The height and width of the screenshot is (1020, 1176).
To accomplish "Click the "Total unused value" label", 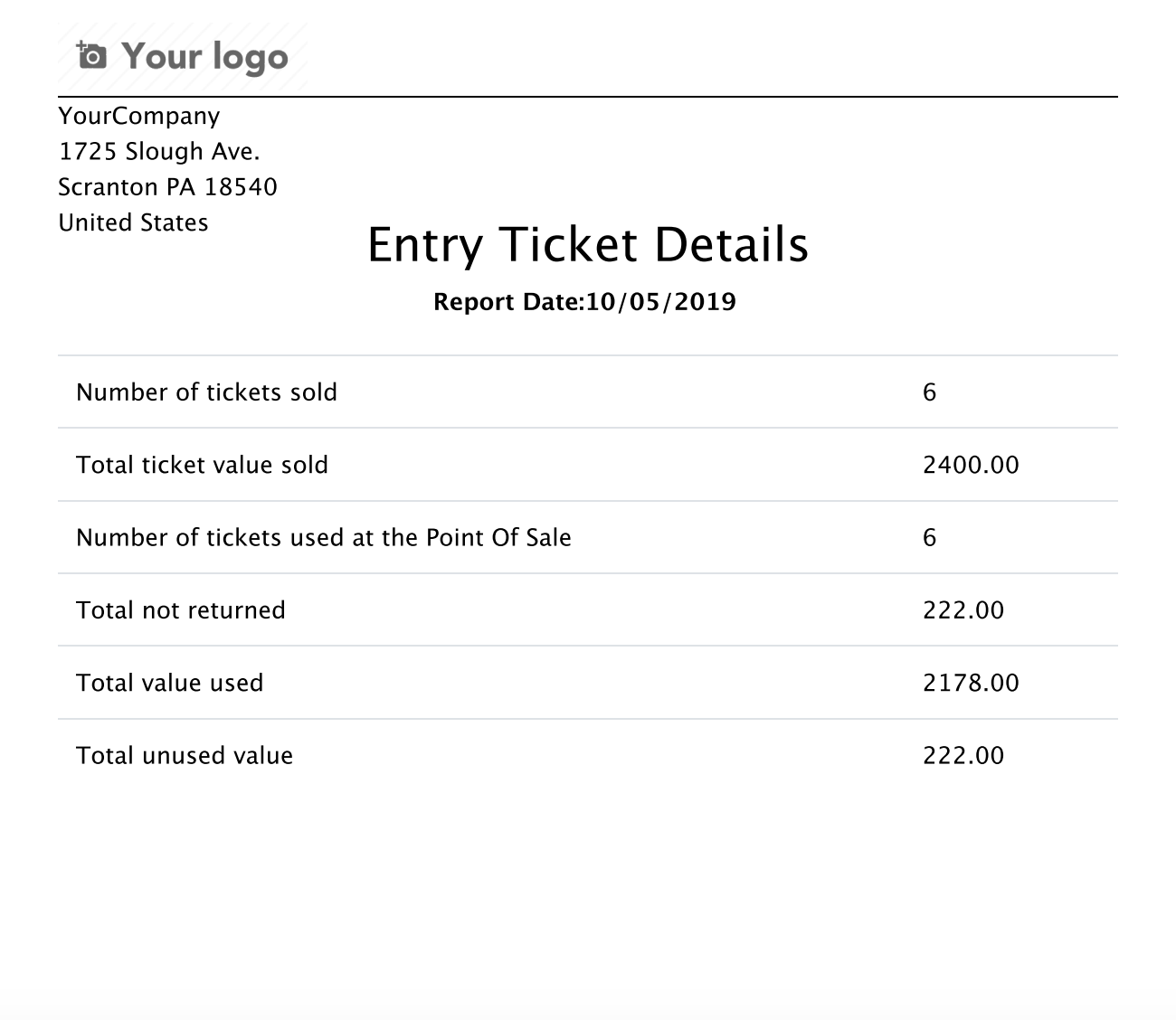I will tap(185, 756).
